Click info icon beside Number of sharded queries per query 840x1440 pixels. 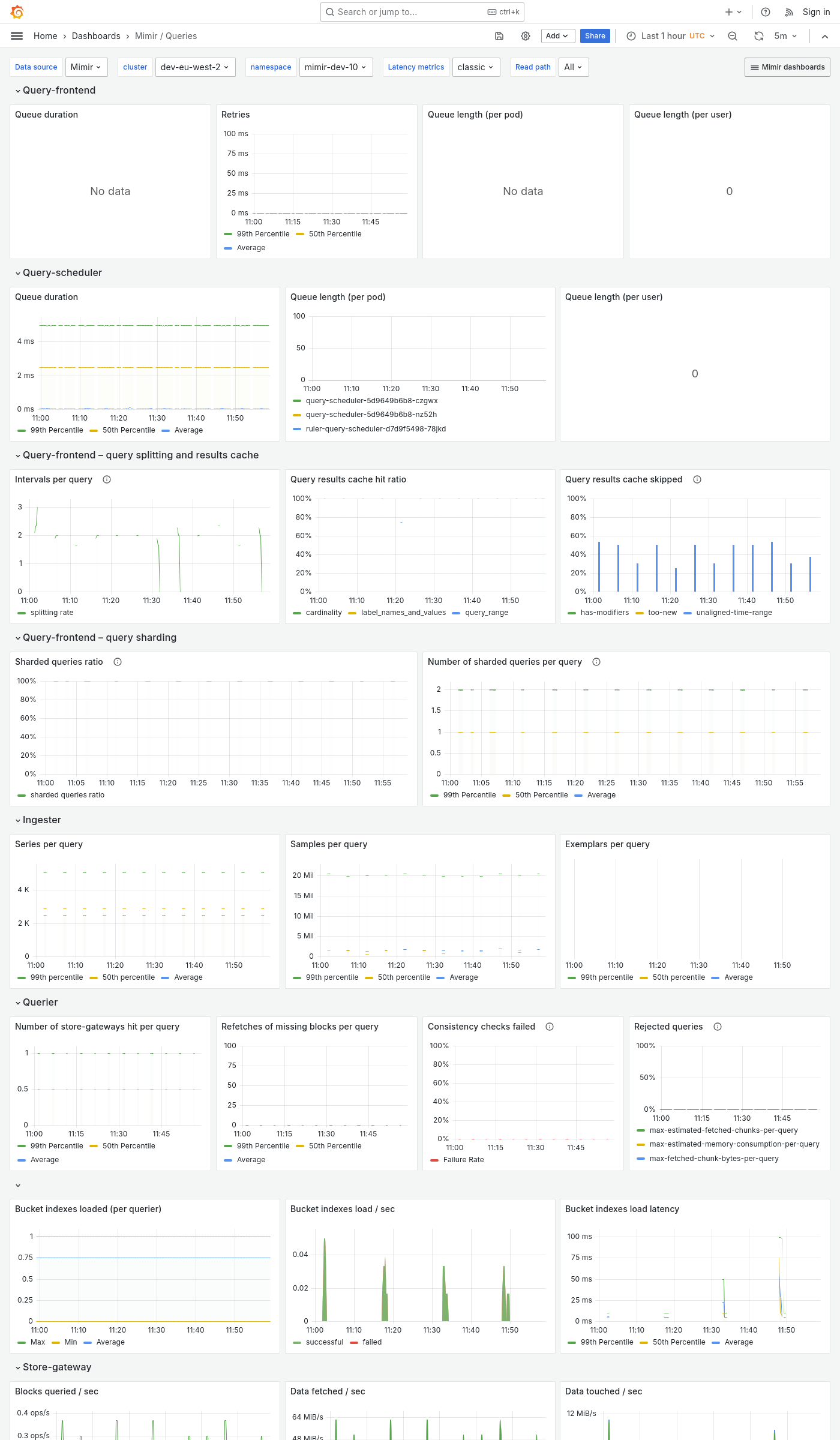(x=596, y=662)
